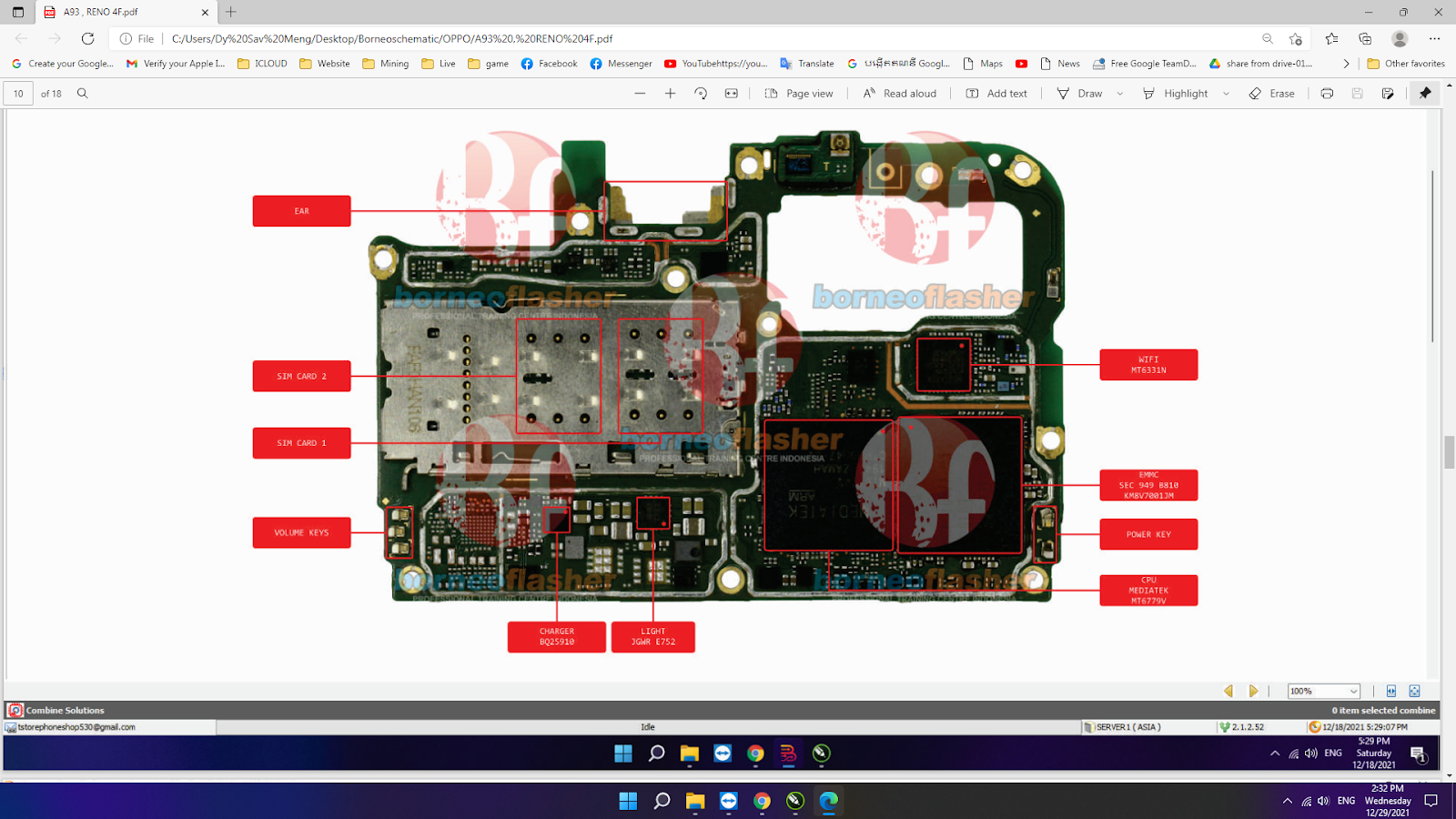This screenshot has width=1456, height=819.
Task: Open Google Chrome from the taskbar
Action: 762,801
